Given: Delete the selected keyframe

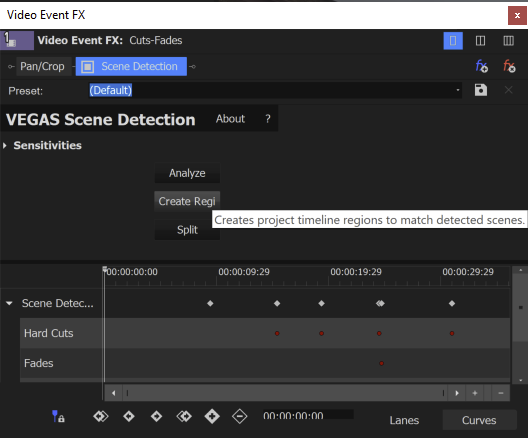Looking at the screenshot, I should (239, 416).
